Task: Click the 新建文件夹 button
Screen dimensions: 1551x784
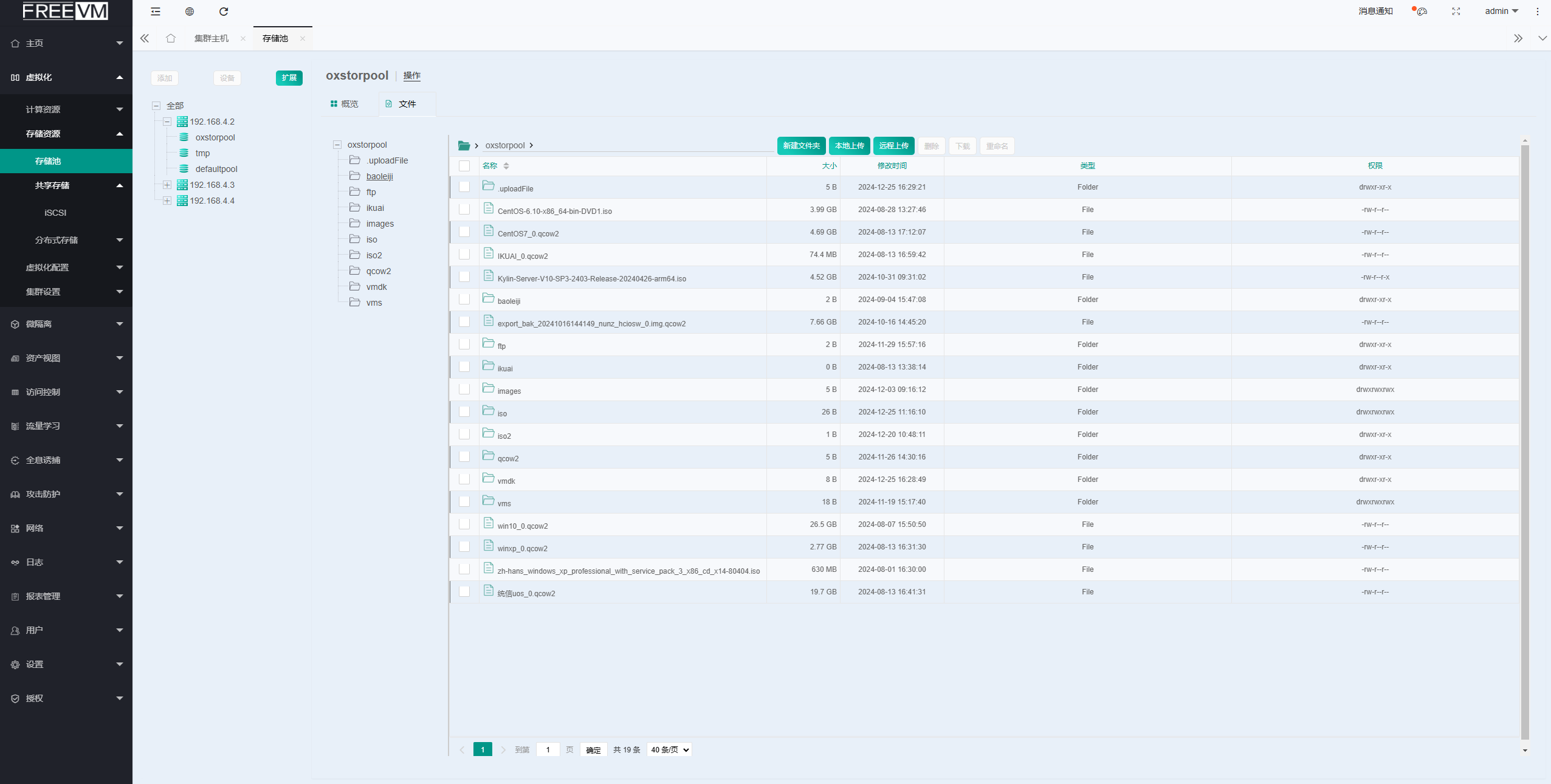Action: point(801,146)
